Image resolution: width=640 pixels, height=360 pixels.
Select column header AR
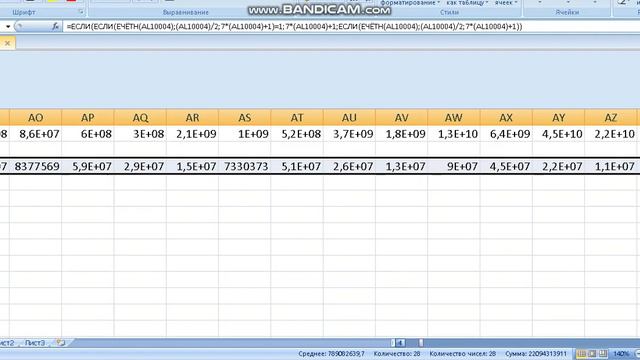coord(192,118)
